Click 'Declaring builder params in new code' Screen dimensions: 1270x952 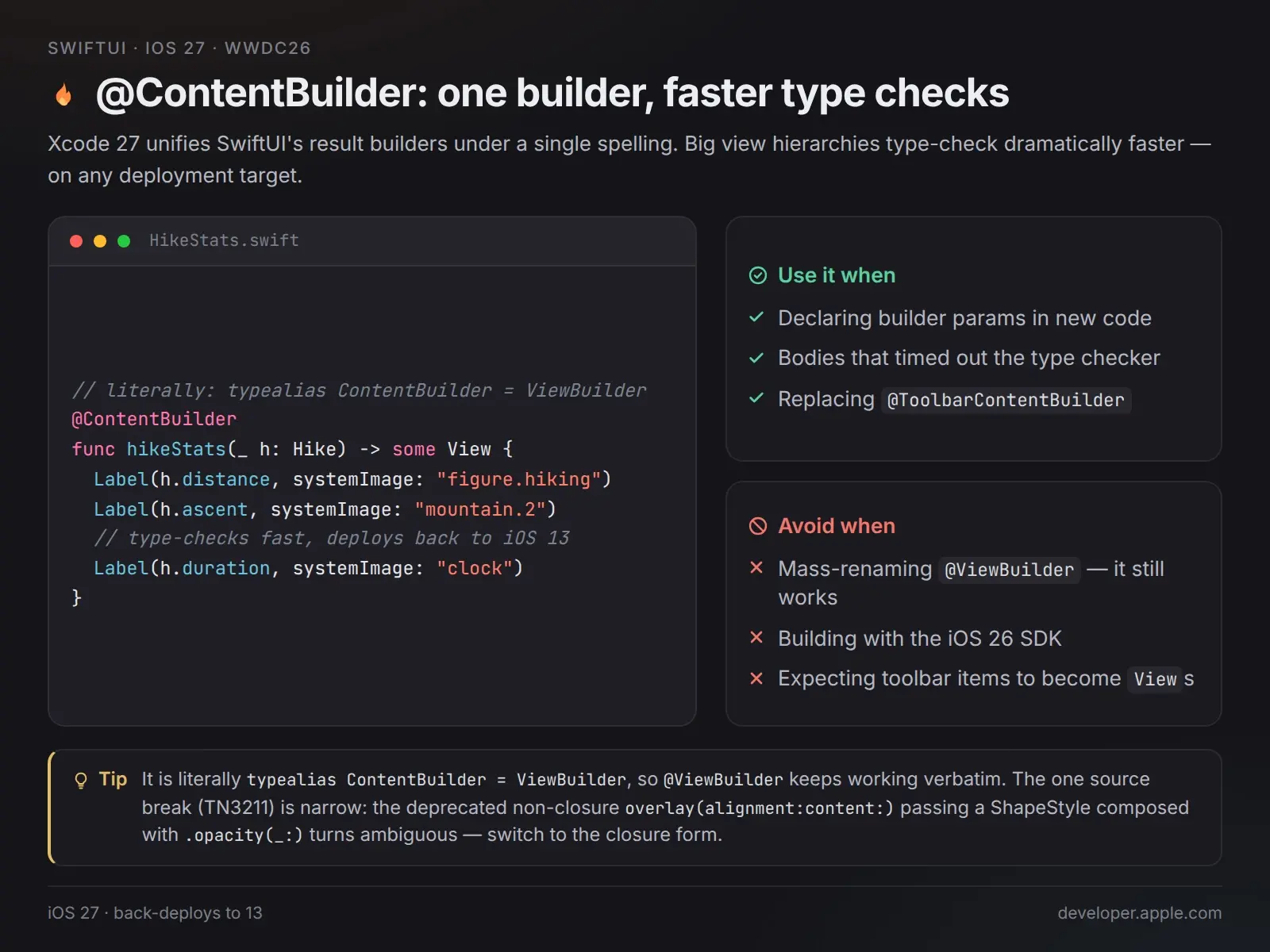pos(964,318)
